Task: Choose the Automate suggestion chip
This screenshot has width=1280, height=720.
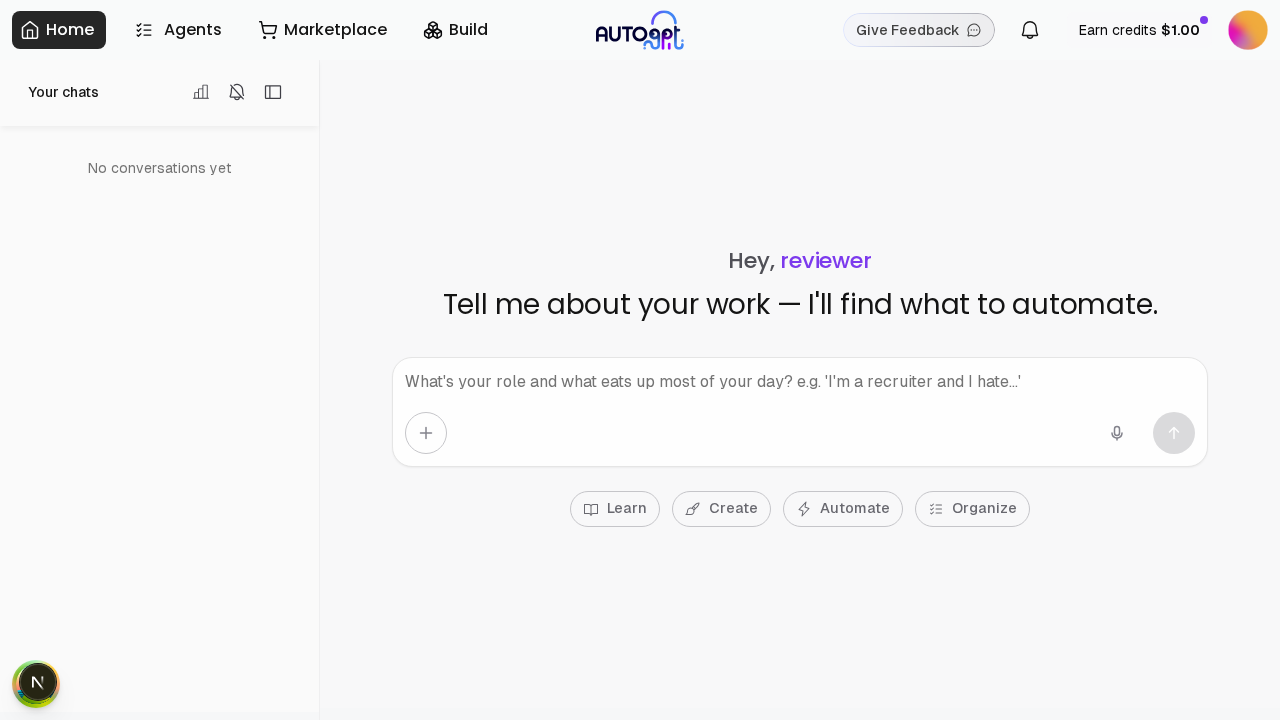Action: pyautogui.click(x=843, y=509)
